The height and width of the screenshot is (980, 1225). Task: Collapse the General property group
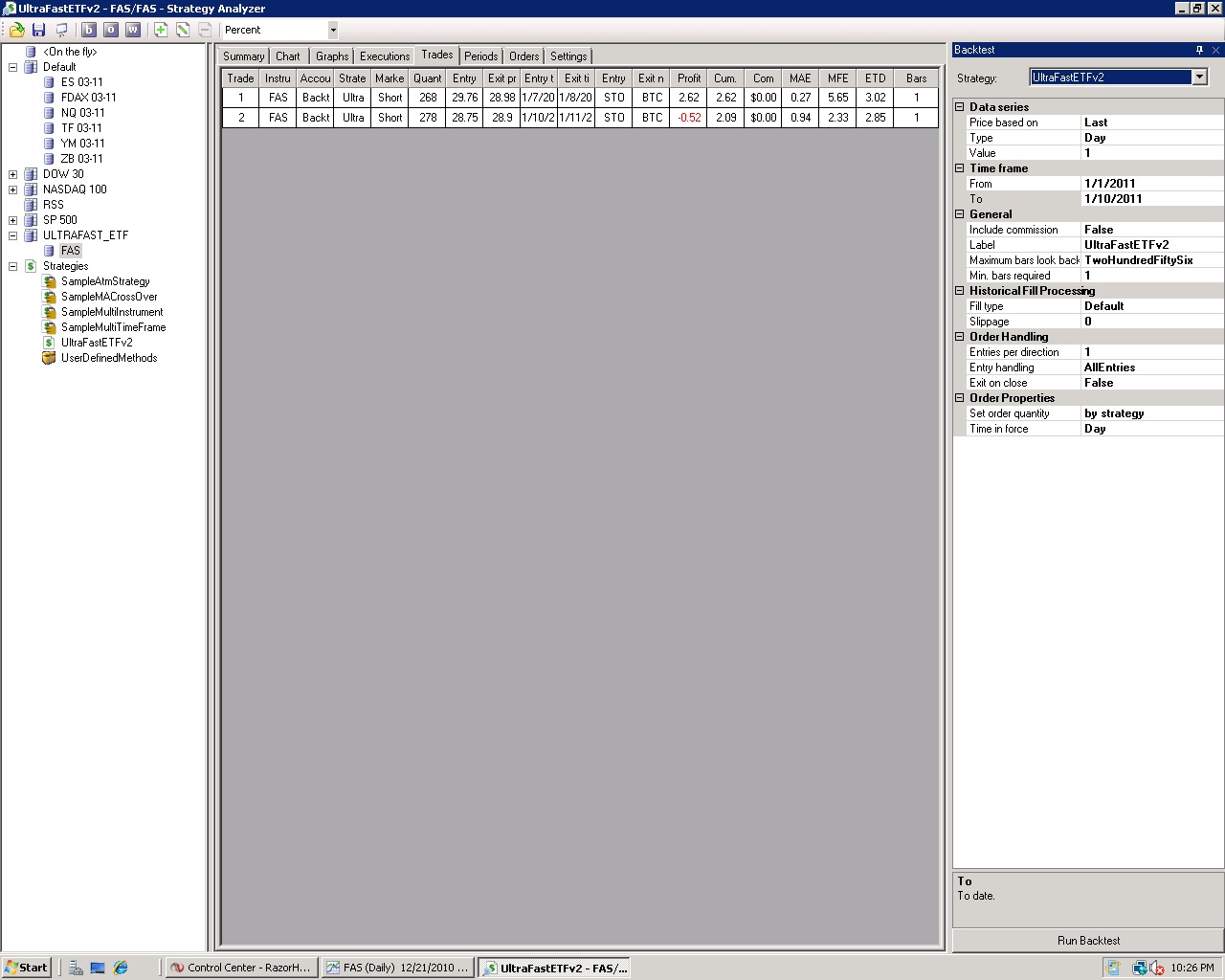pyautogui.click(x=960, y=214)
